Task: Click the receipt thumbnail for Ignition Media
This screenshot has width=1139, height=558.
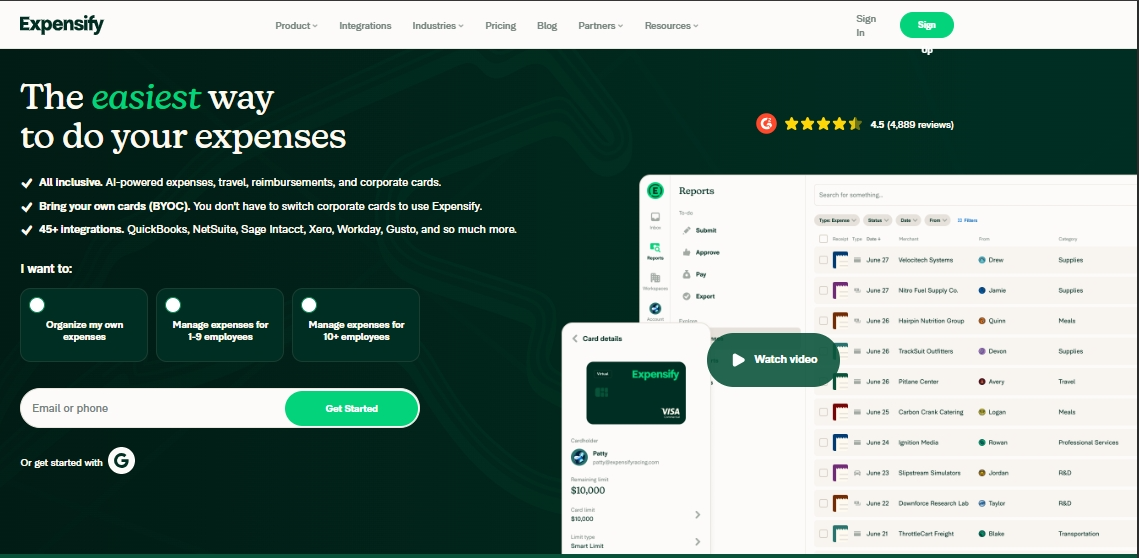Action: click(840, 442)
